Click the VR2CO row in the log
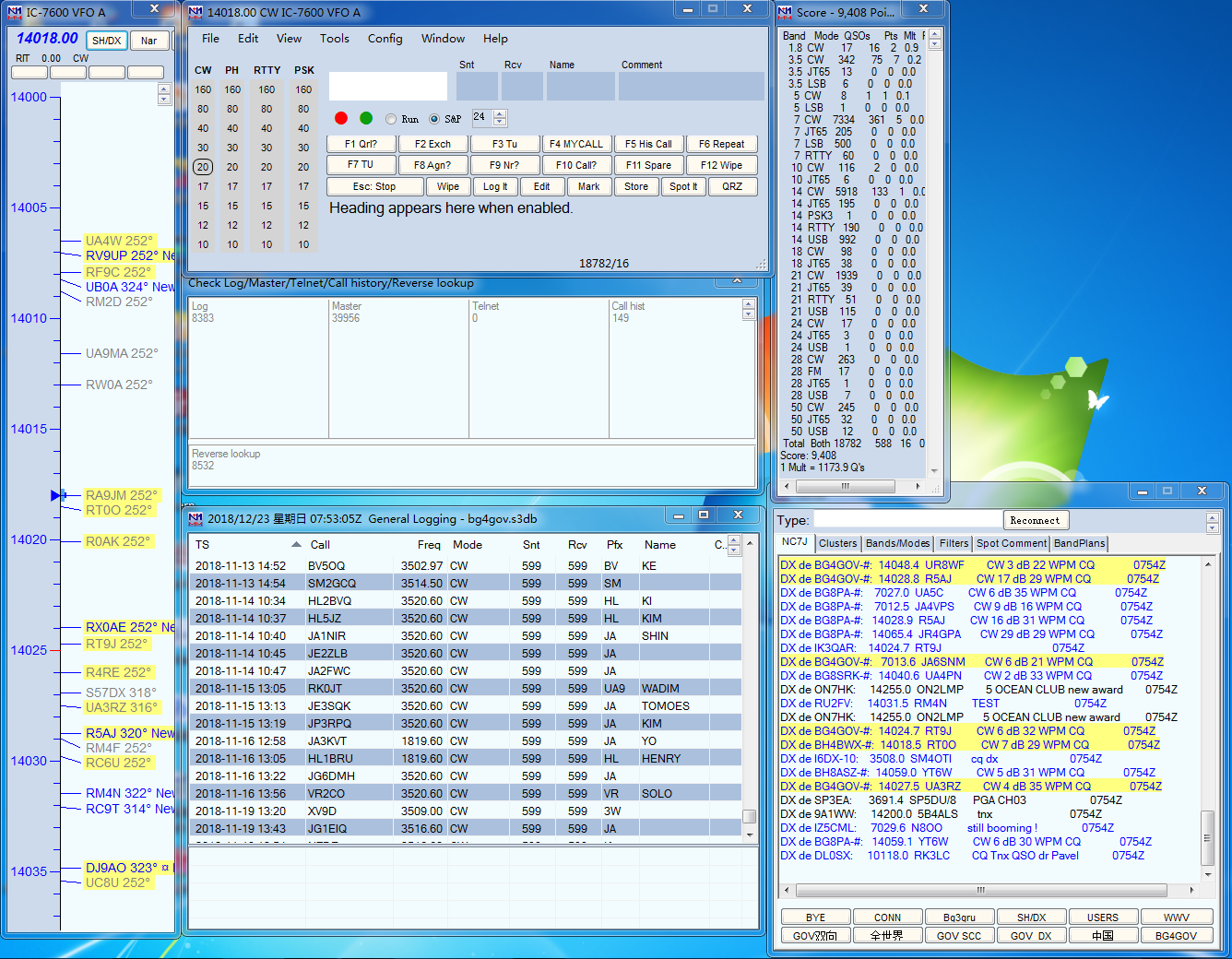Image resolution: width=1232 pixels, height=959 pixels. [466, 793]
